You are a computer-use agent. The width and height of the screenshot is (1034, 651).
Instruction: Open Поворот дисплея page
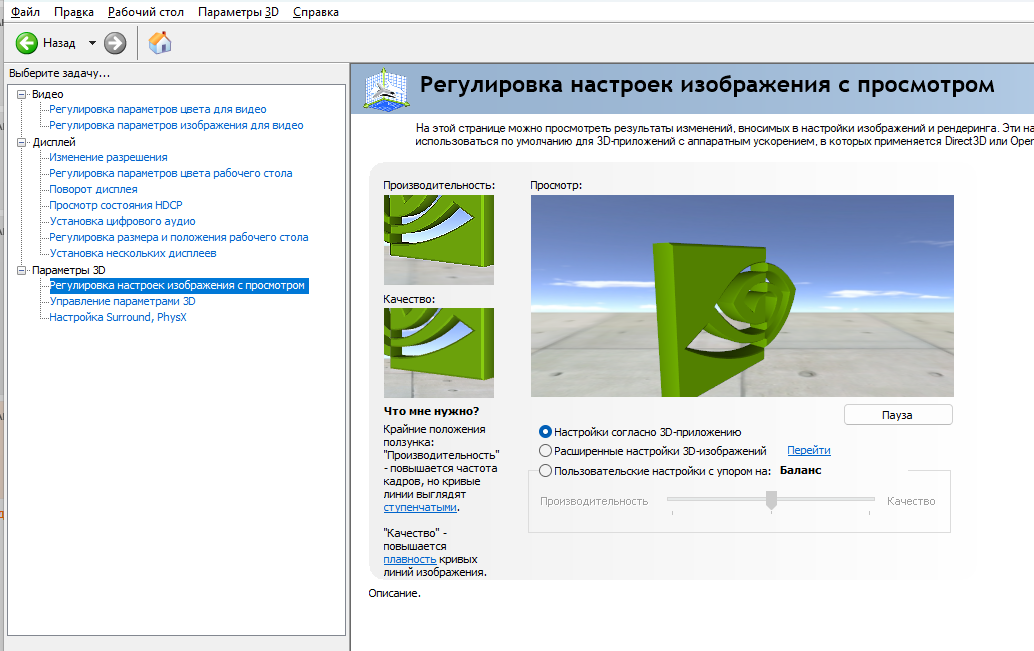click(93, 189)
